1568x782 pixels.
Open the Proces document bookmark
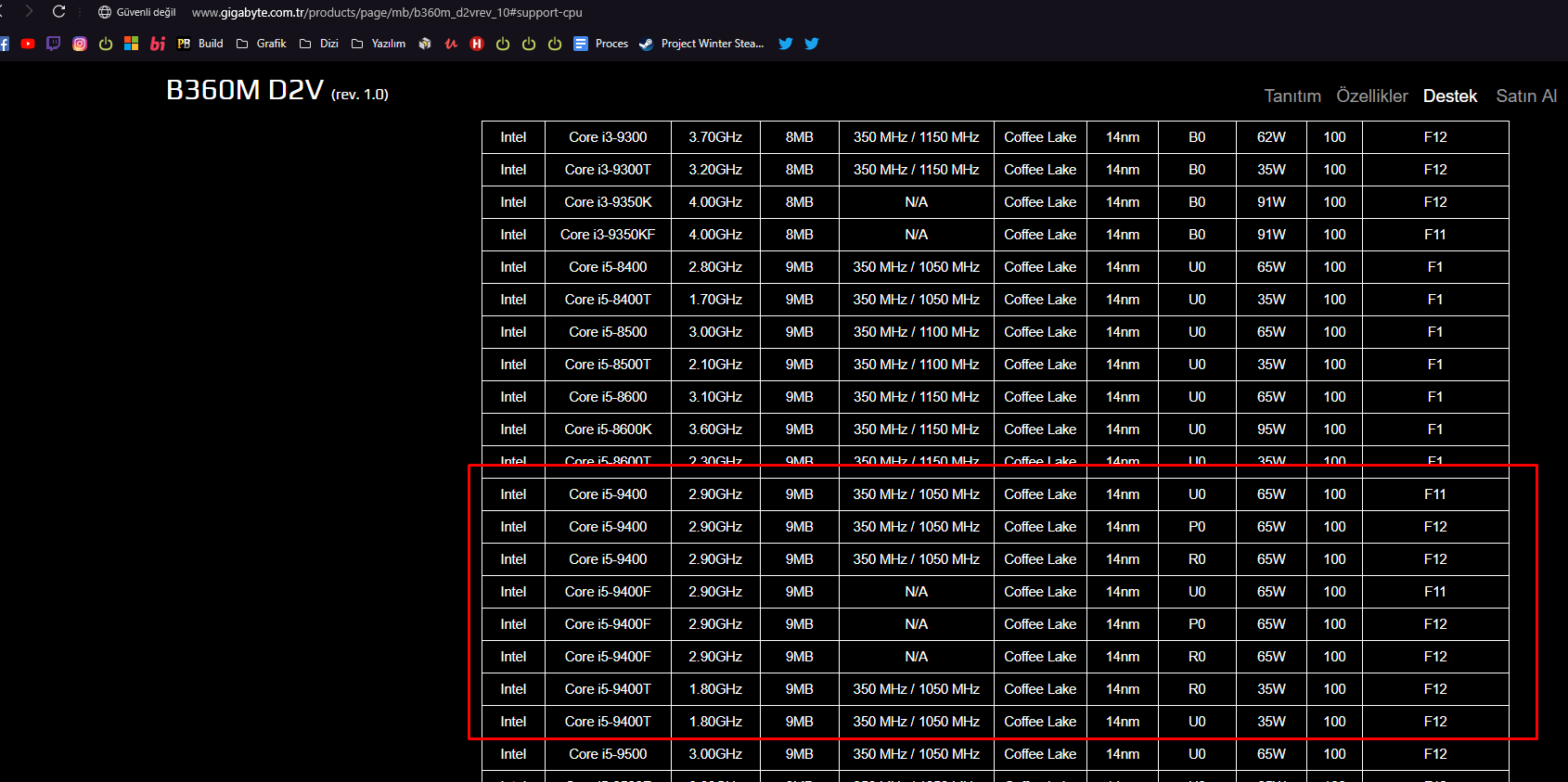pyautogui.click(x=601, y=44)
